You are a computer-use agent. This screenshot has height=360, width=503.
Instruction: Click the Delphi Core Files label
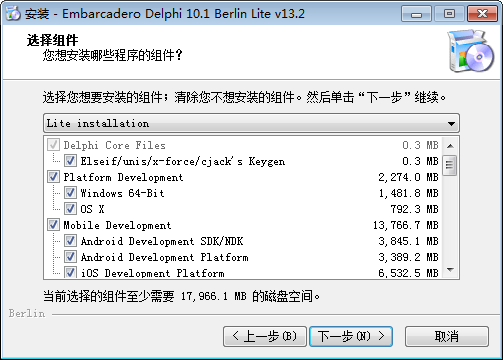click(x=114, y=145)
